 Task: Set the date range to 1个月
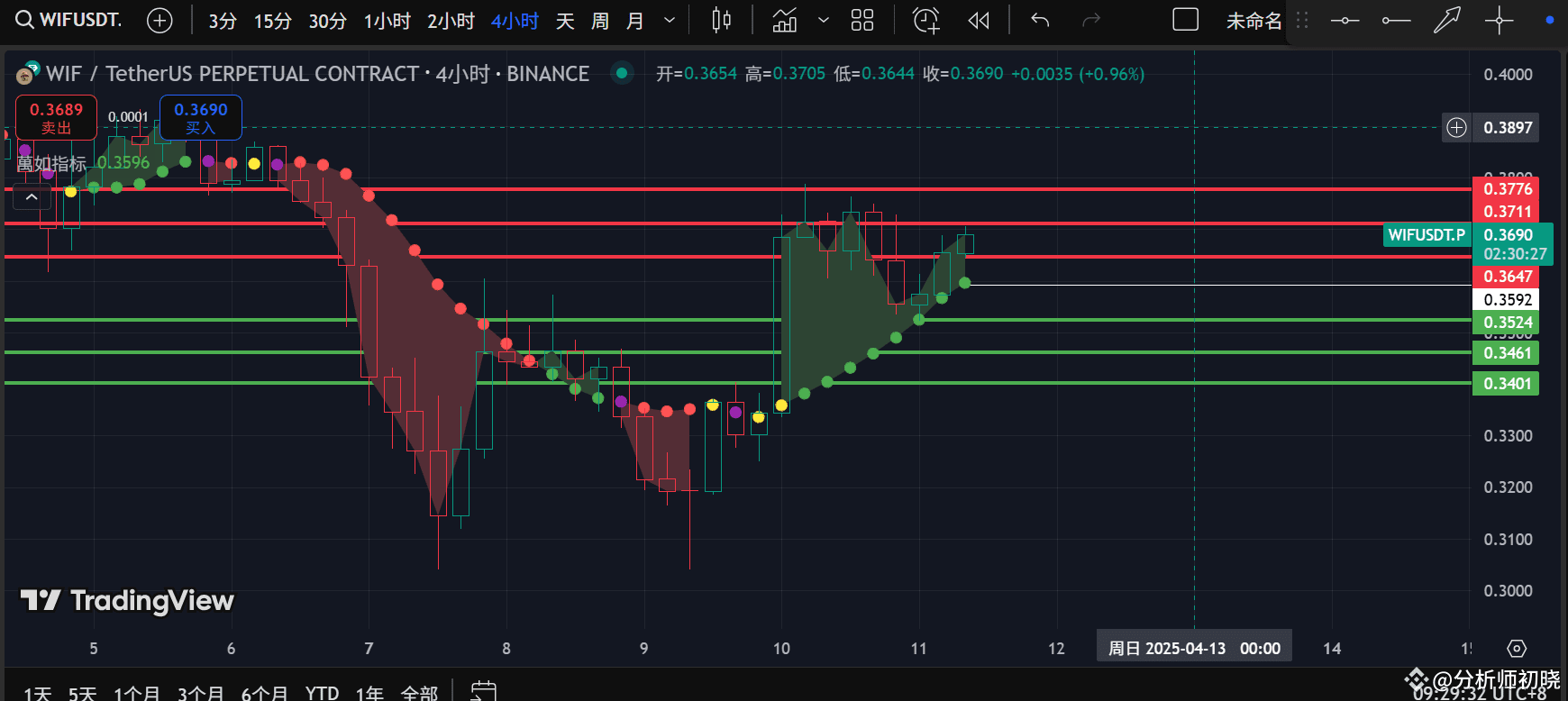(x=137, y=693)
